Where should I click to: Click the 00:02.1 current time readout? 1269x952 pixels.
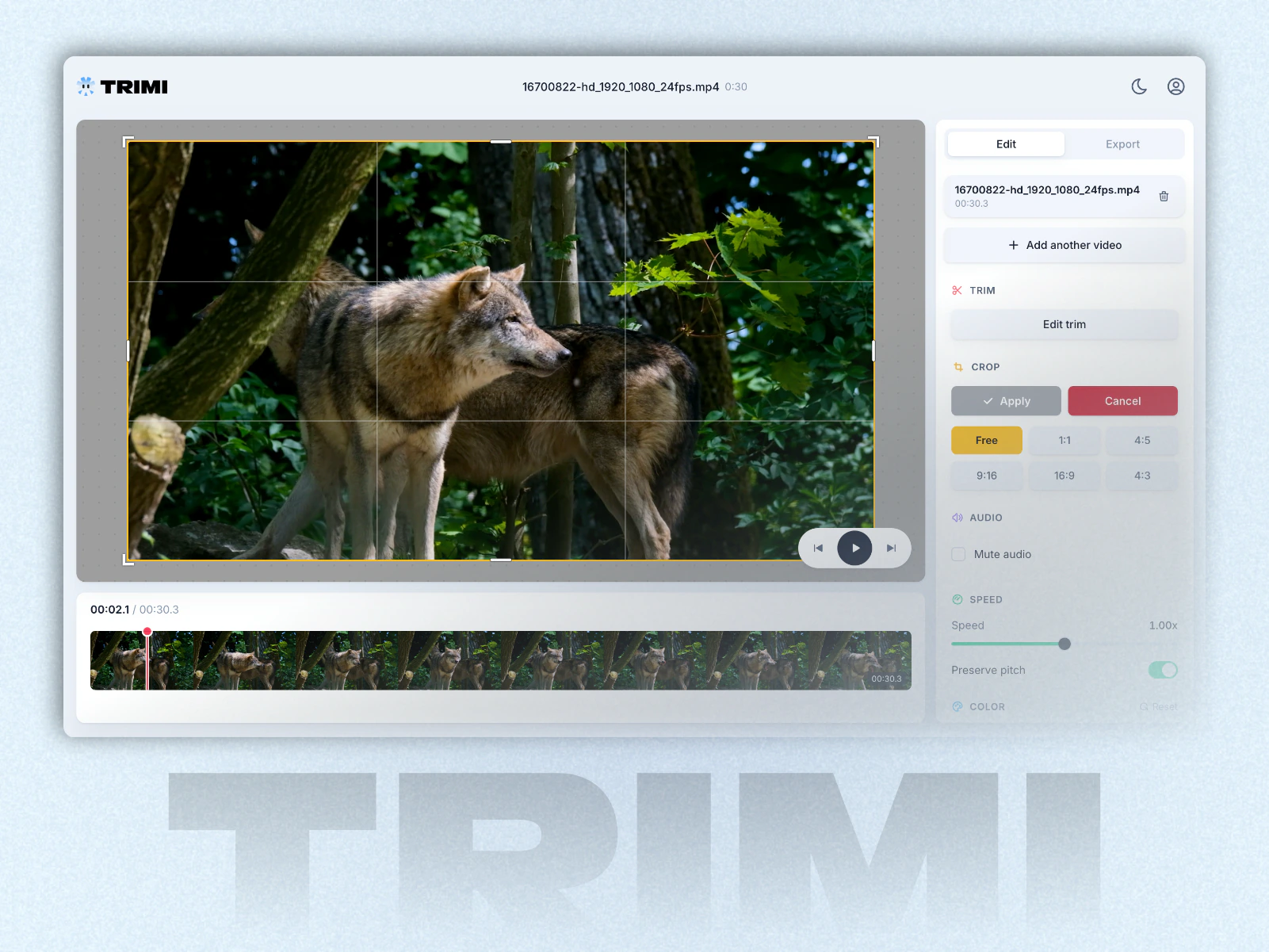click(109, 610)
